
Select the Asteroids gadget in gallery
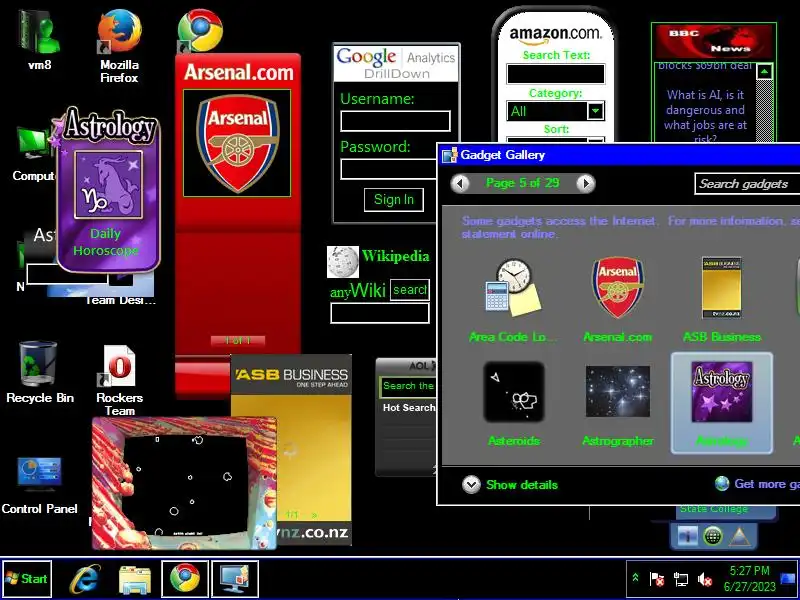(x=514, y=403)
